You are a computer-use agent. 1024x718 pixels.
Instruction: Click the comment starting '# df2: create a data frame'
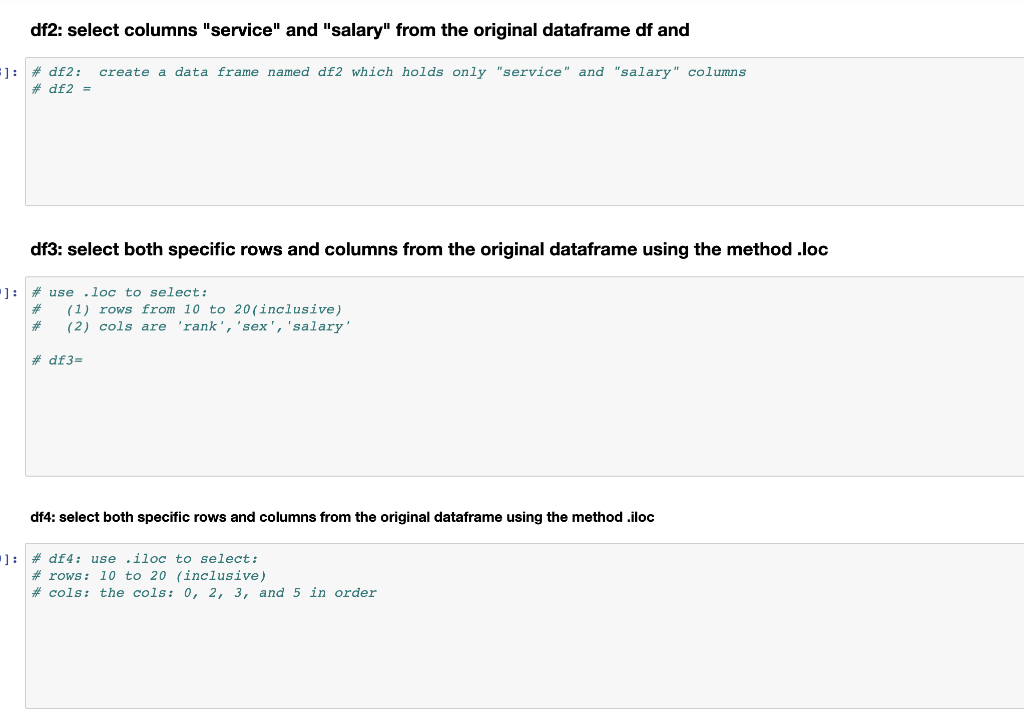tap(389, 71)
